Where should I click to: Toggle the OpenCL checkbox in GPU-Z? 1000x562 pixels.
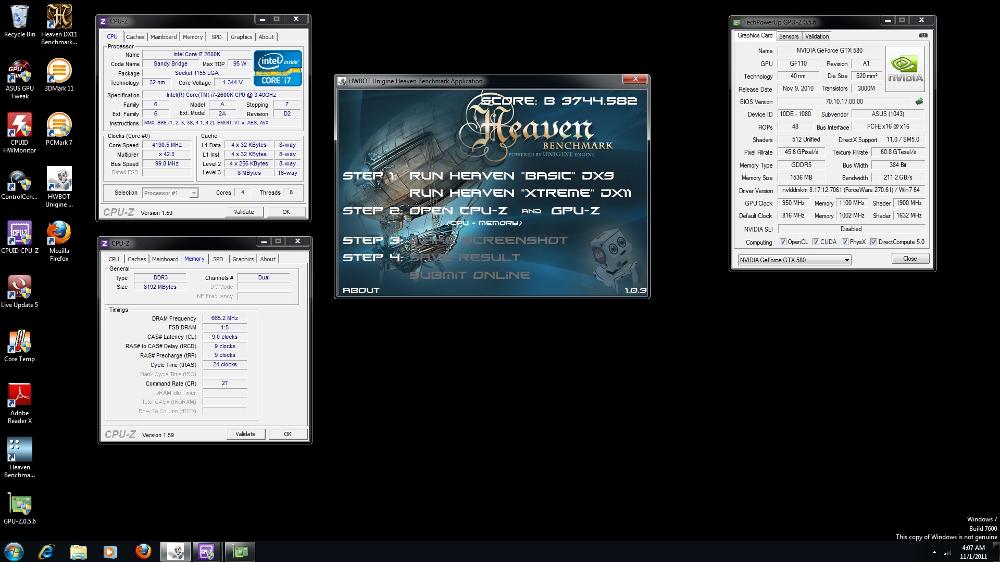click(x=783, y=242)
